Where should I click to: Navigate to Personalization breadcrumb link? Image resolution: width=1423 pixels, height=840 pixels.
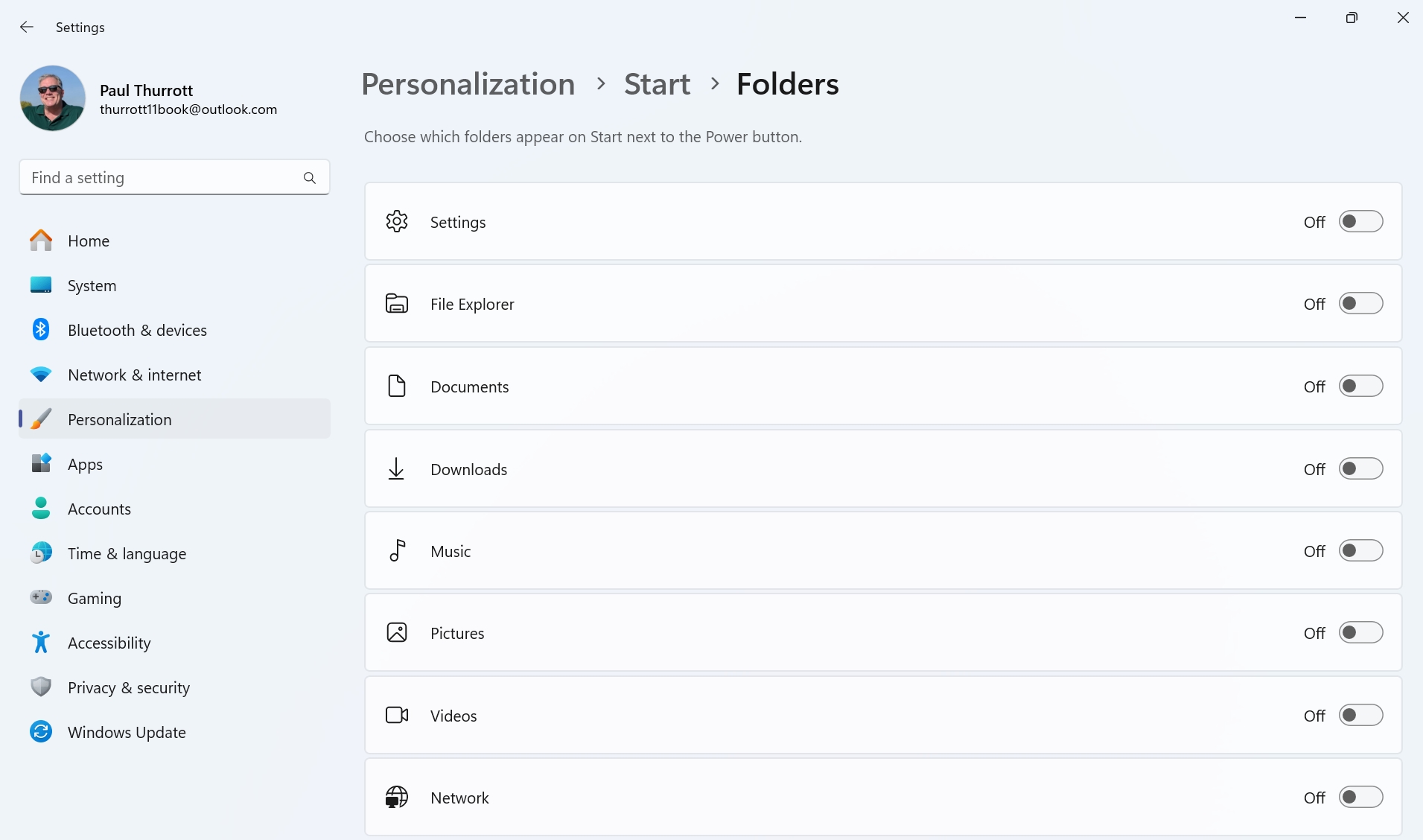pos(468,84)
